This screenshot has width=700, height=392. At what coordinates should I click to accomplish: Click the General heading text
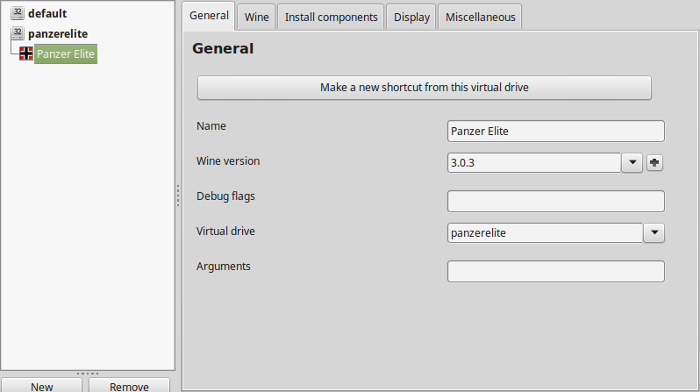click(223, 48)
